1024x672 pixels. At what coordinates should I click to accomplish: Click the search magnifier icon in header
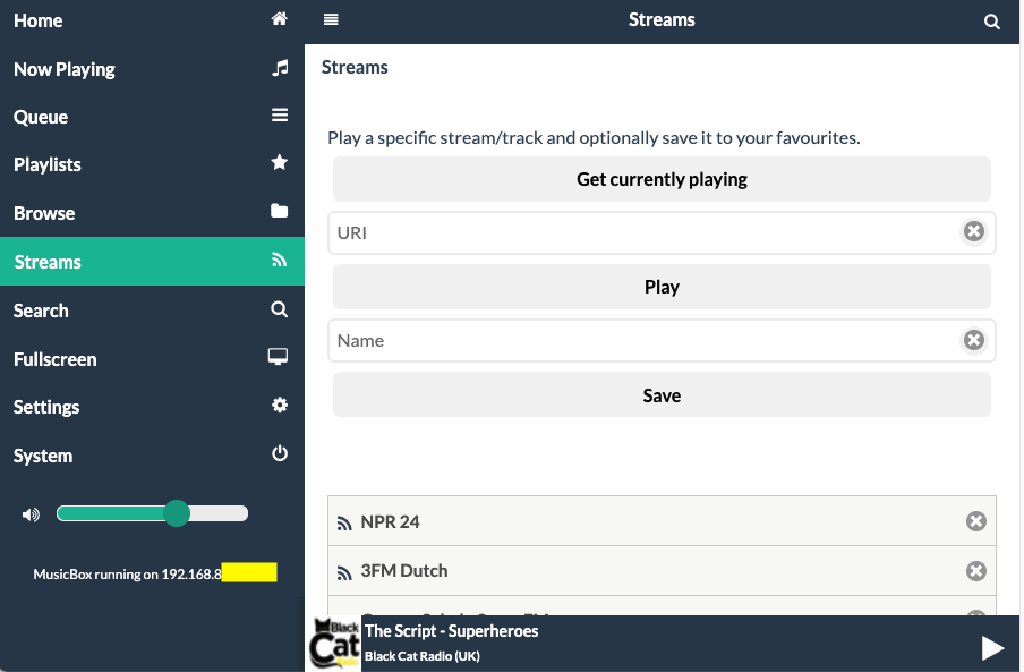point(991,22)
